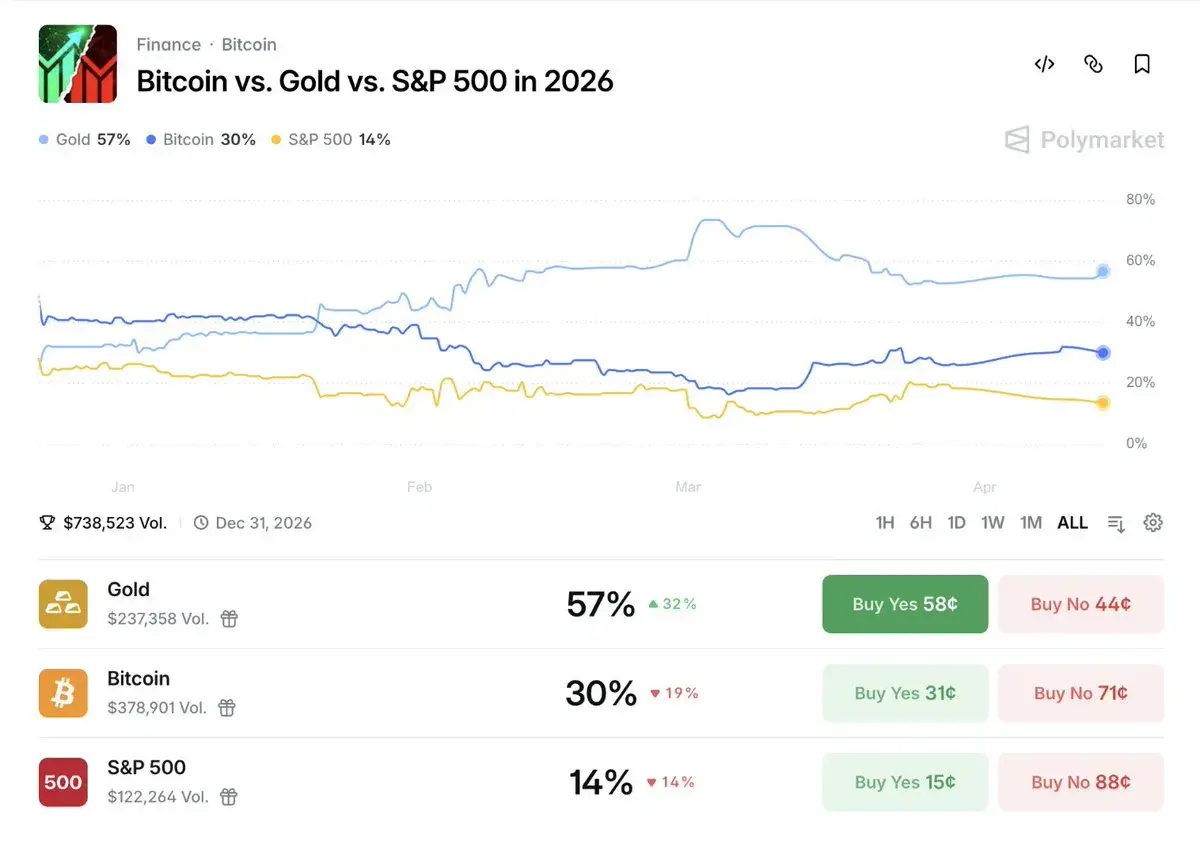Open the Bitcoin breadcrumb link
This screenshot has height=855, width=1200.
(249, 45)
